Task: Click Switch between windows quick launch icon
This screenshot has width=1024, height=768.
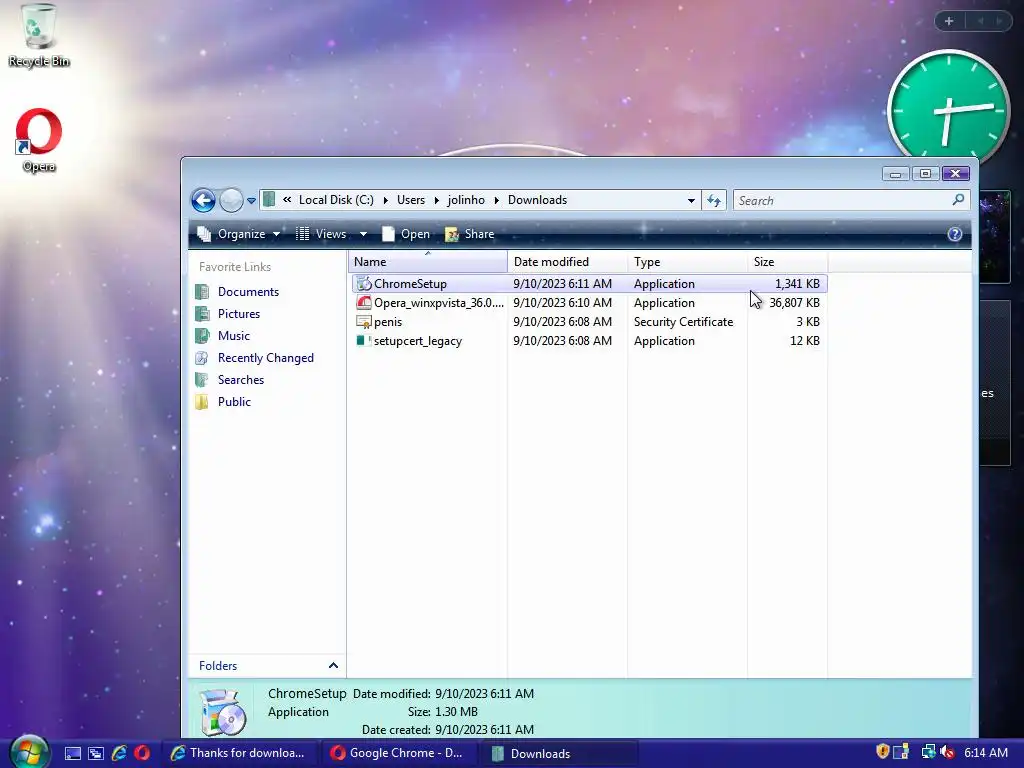Action: pyautogui.click(x=96, y=753)
